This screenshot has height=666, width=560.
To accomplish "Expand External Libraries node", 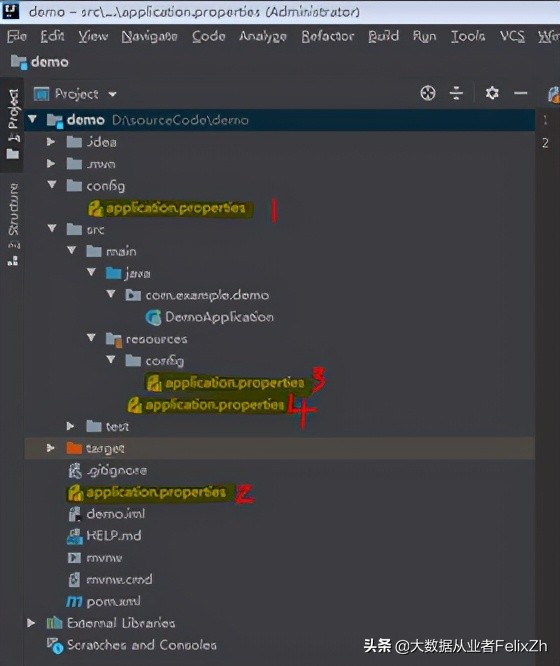I will coord(31,623).
